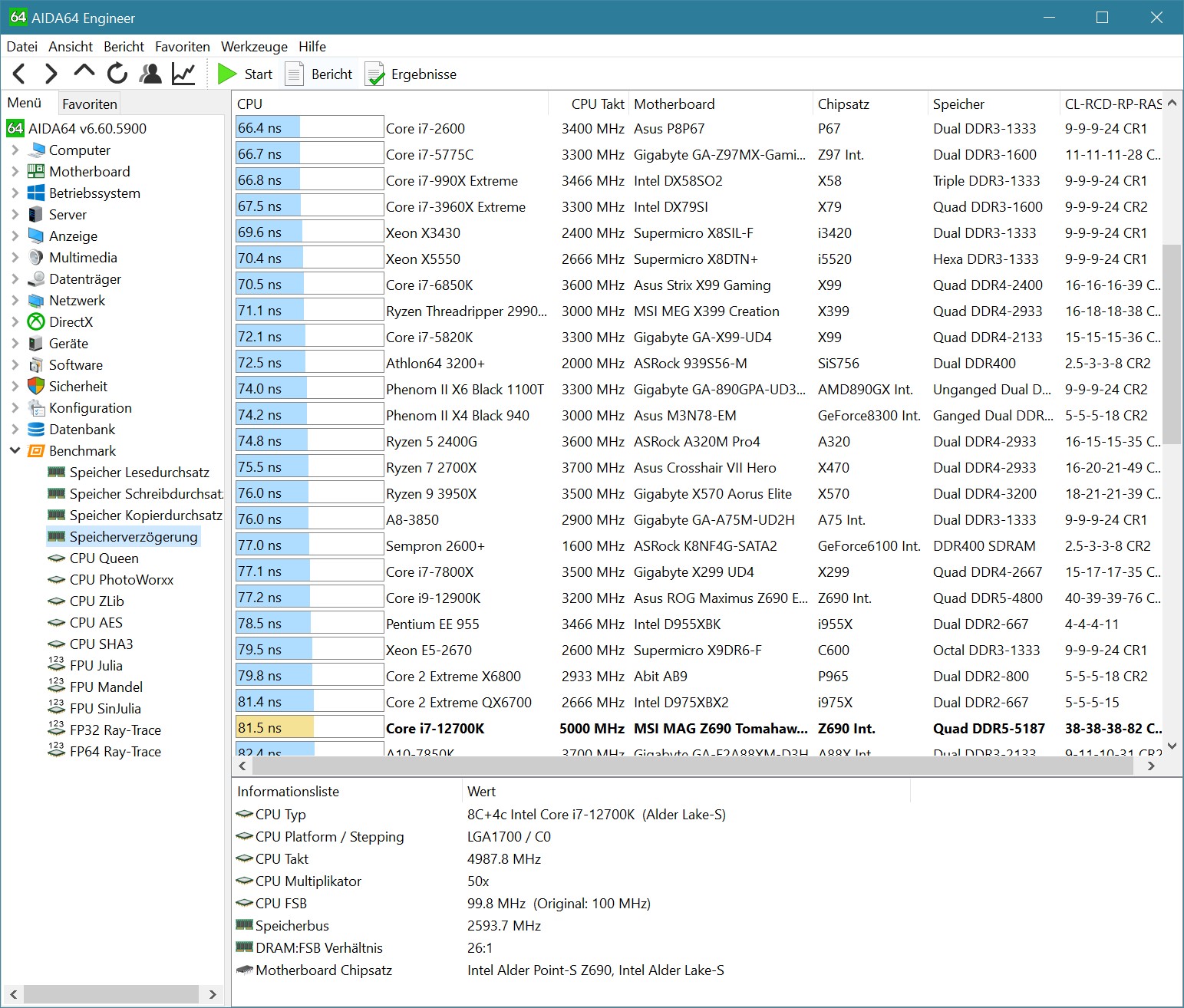Viewport: 1184px width, 1008px height.
Task: Sort by the CPU Takt column header
Action: coord(589,104)
